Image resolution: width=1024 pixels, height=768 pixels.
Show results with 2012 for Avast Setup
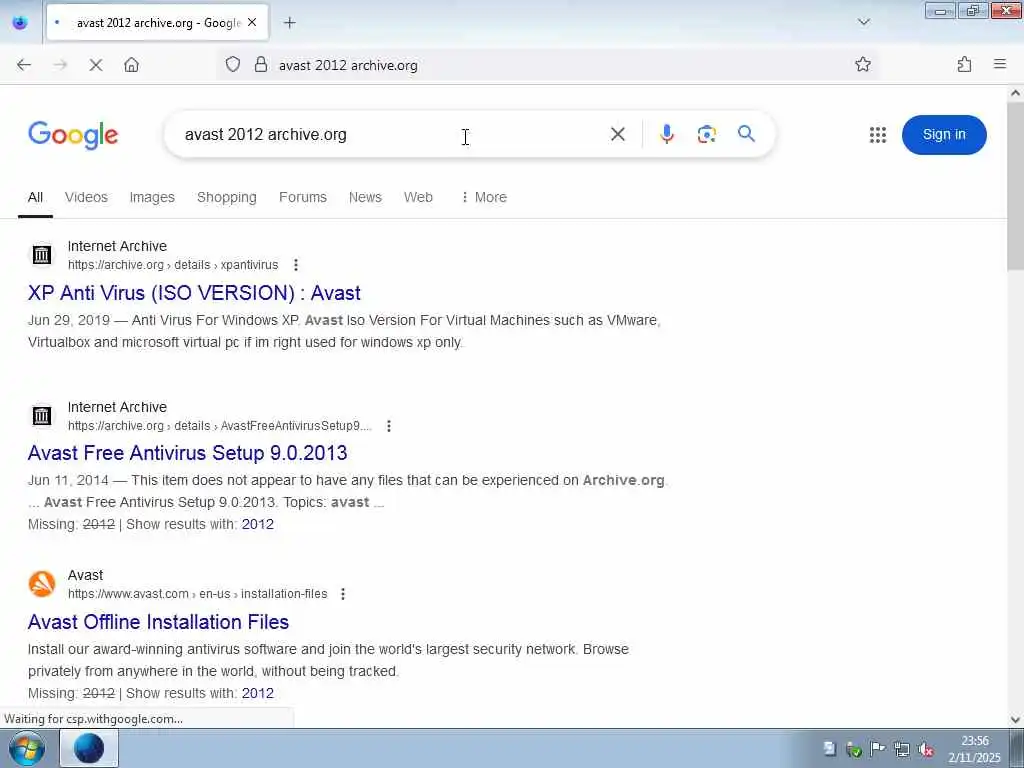(257, 524)
